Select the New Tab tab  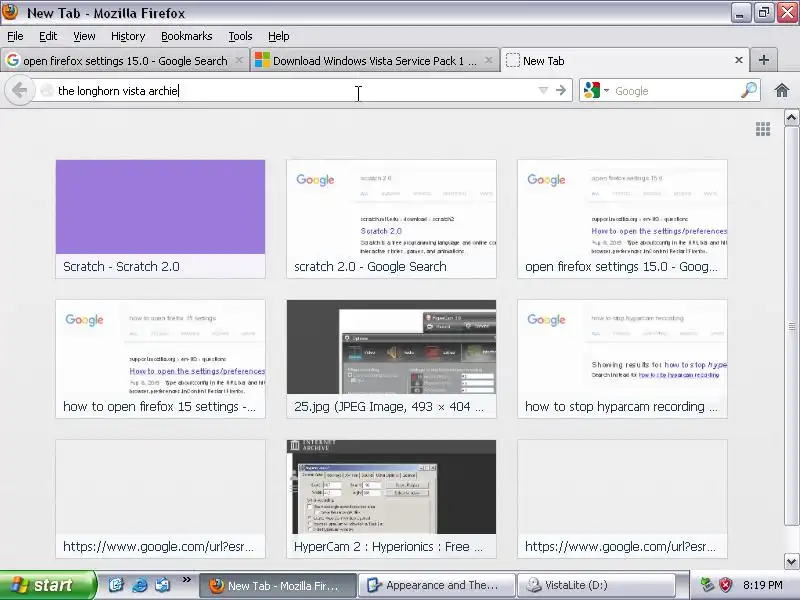point(624,60)
